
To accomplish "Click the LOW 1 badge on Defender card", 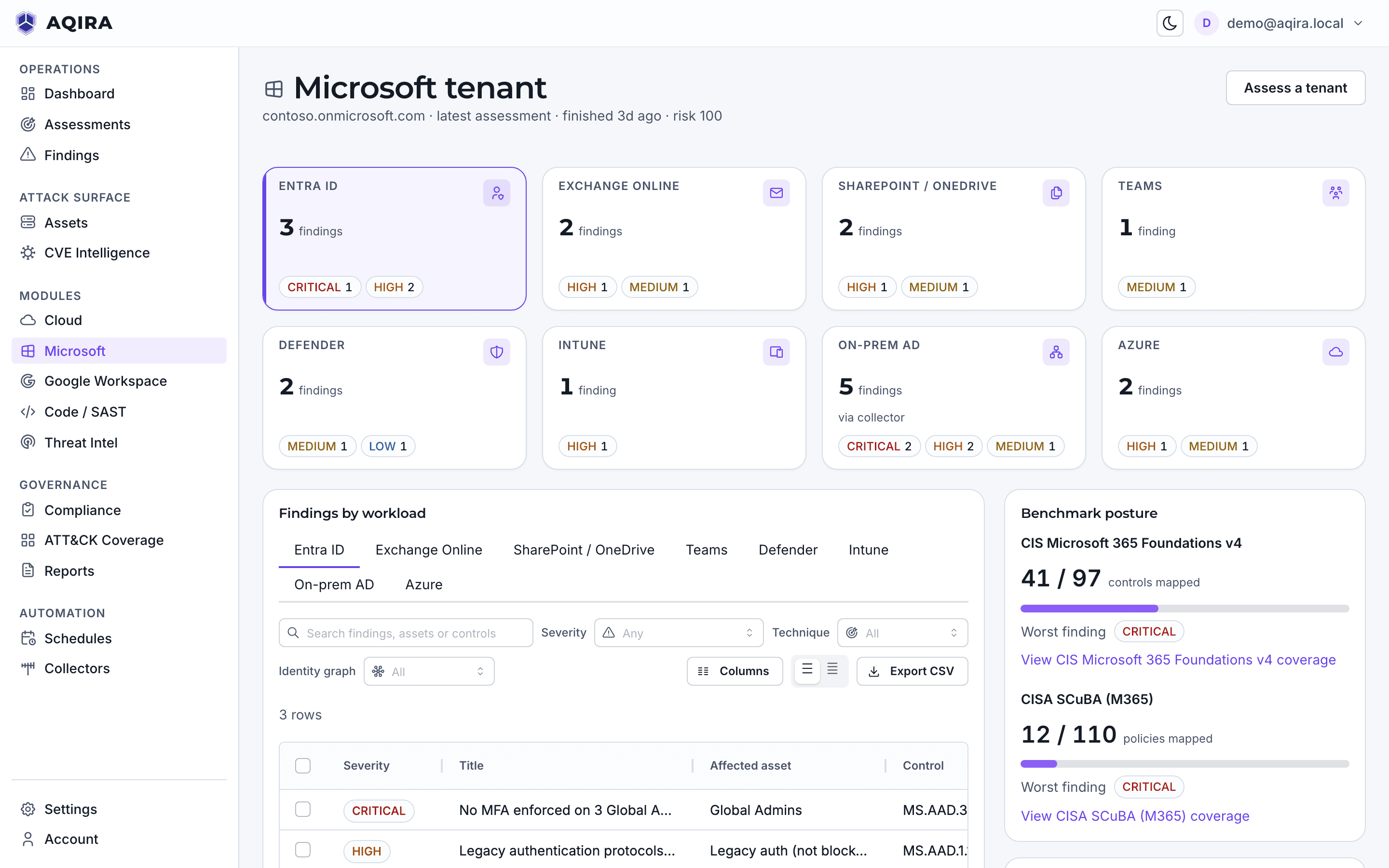I will [x=387, y=446].
